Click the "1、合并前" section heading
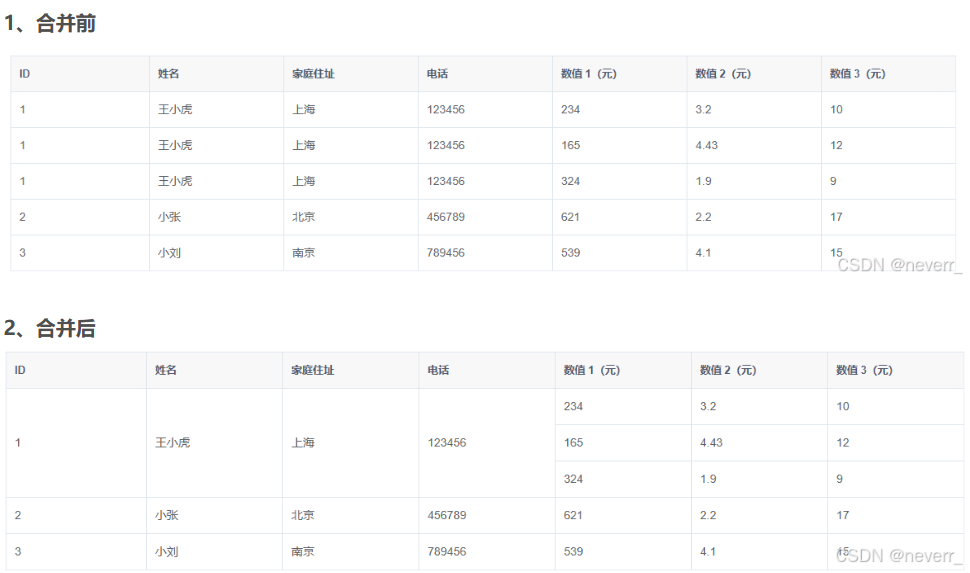Screen dimensions: 970x573 click(50, 24)
